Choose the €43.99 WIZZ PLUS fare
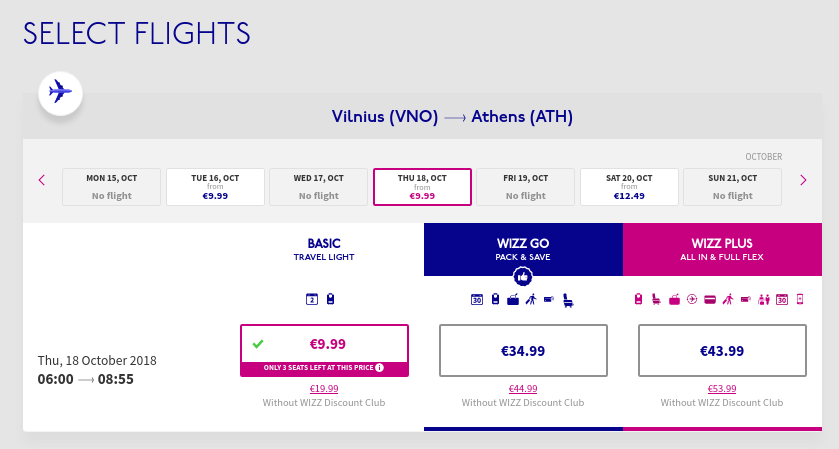This screenshot has width=839, height=449. 722,351
